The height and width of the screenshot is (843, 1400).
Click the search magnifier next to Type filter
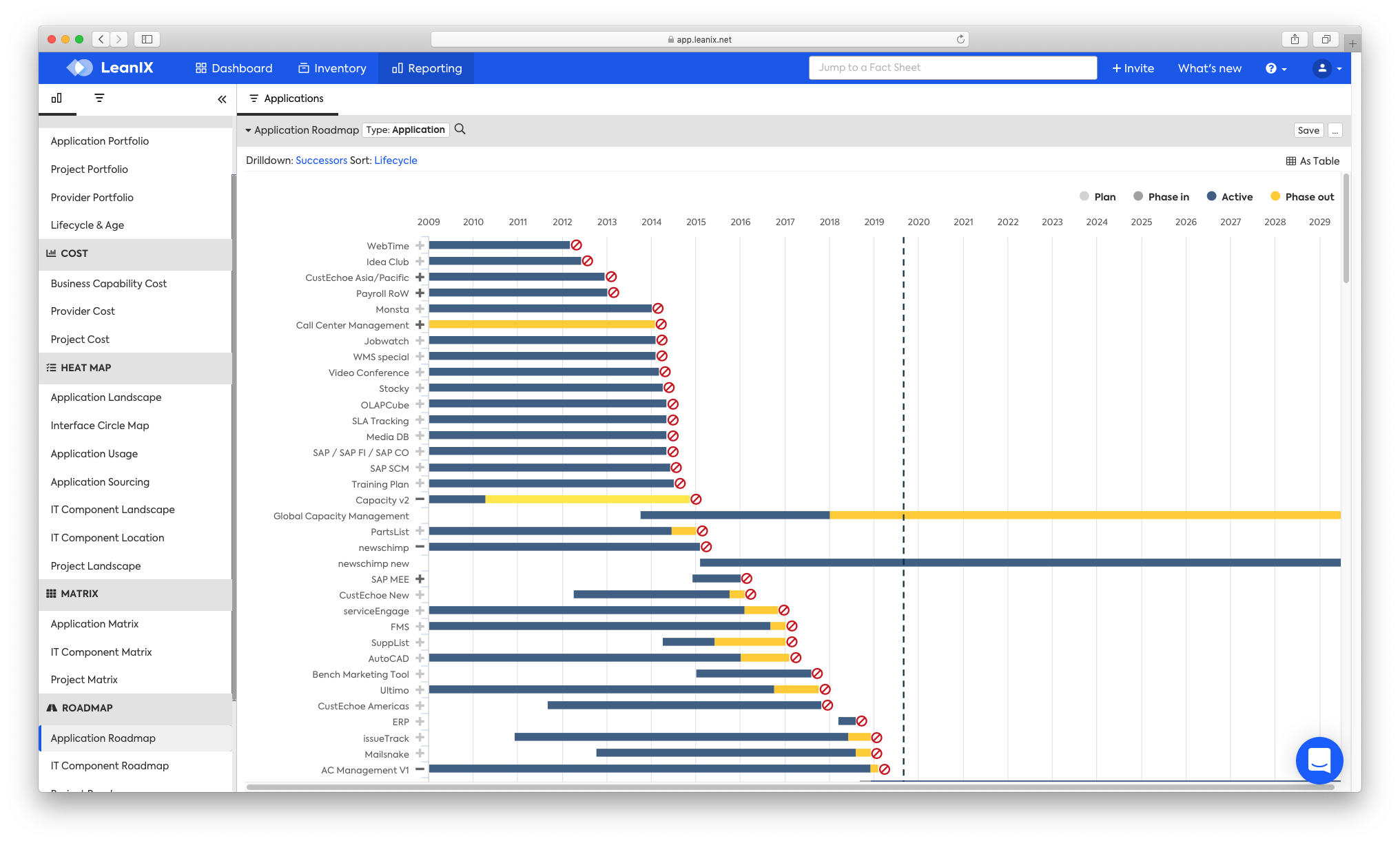coord(460,129)
